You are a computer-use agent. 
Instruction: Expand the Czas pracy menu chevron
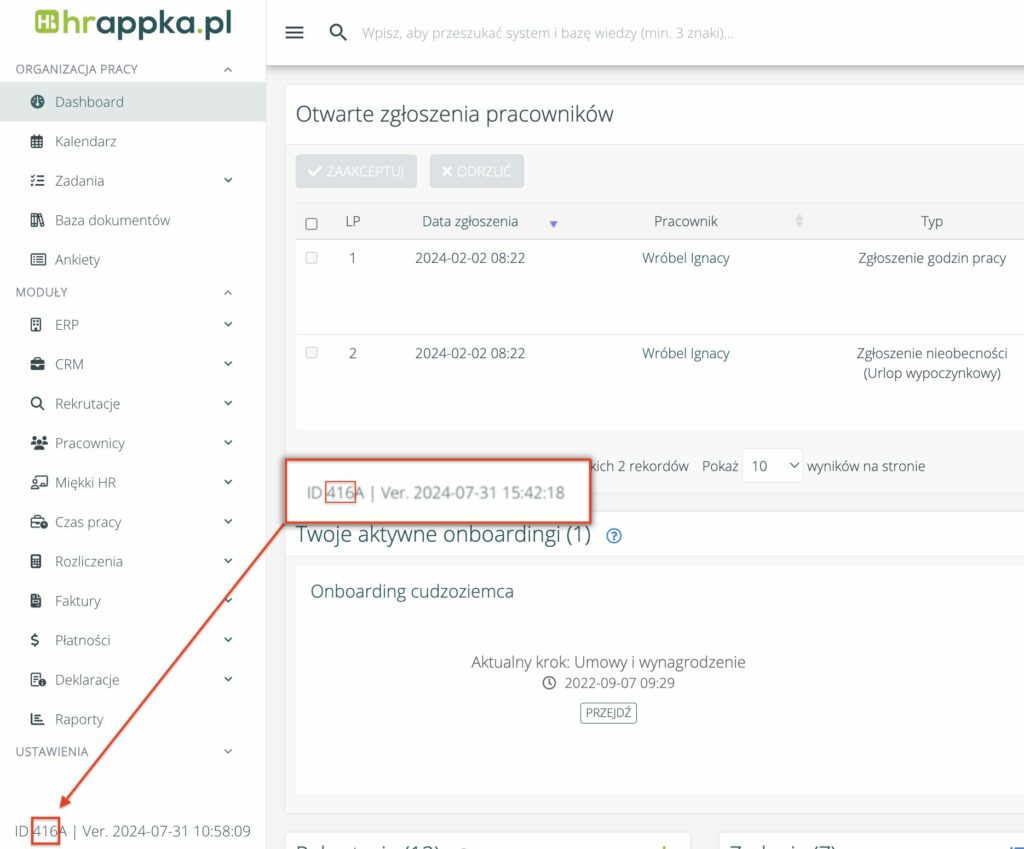(x=228, y=522)
